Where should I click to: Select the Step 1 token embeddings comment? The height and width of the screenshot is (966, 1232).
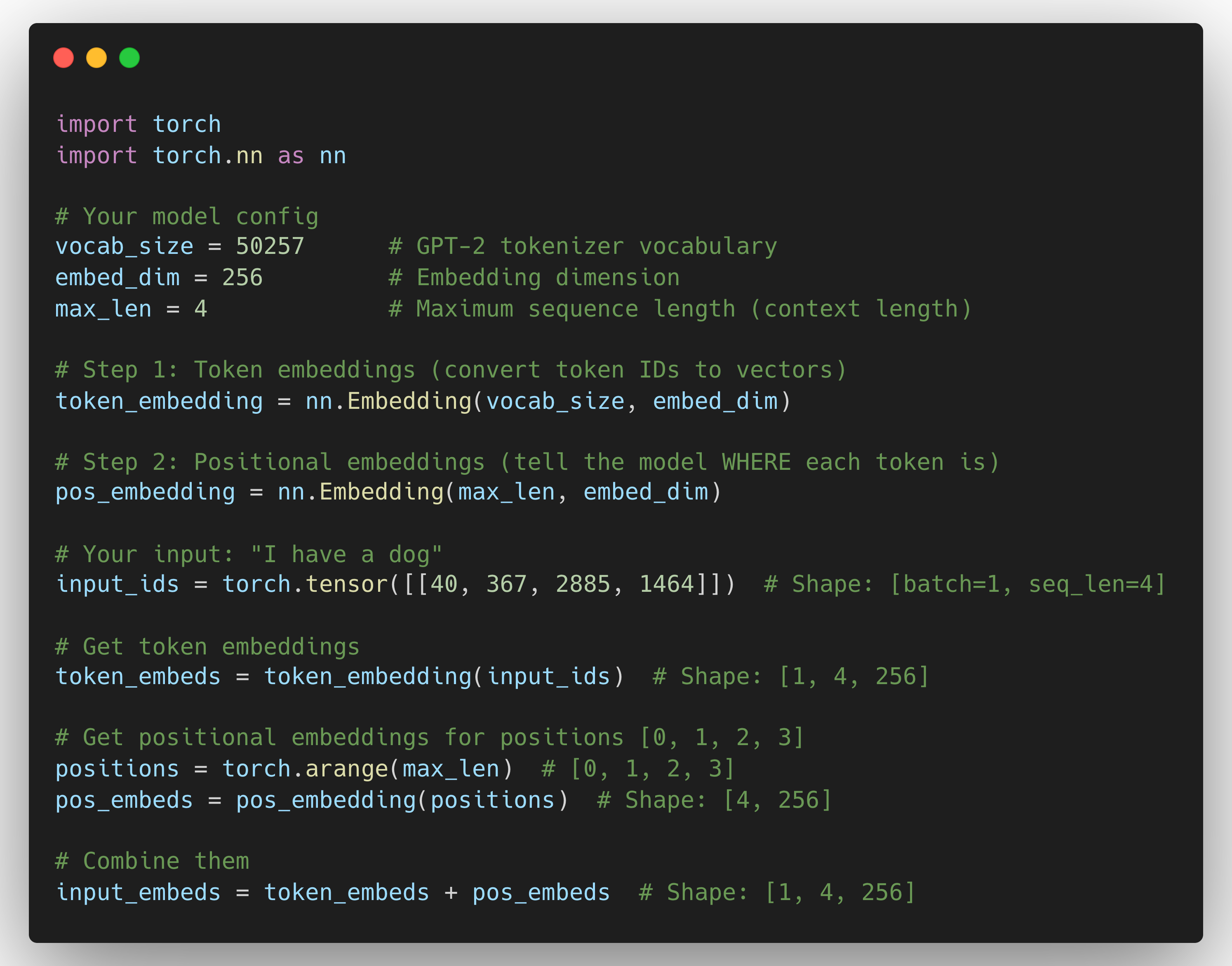pyautogui.click(x=450, y=369)
